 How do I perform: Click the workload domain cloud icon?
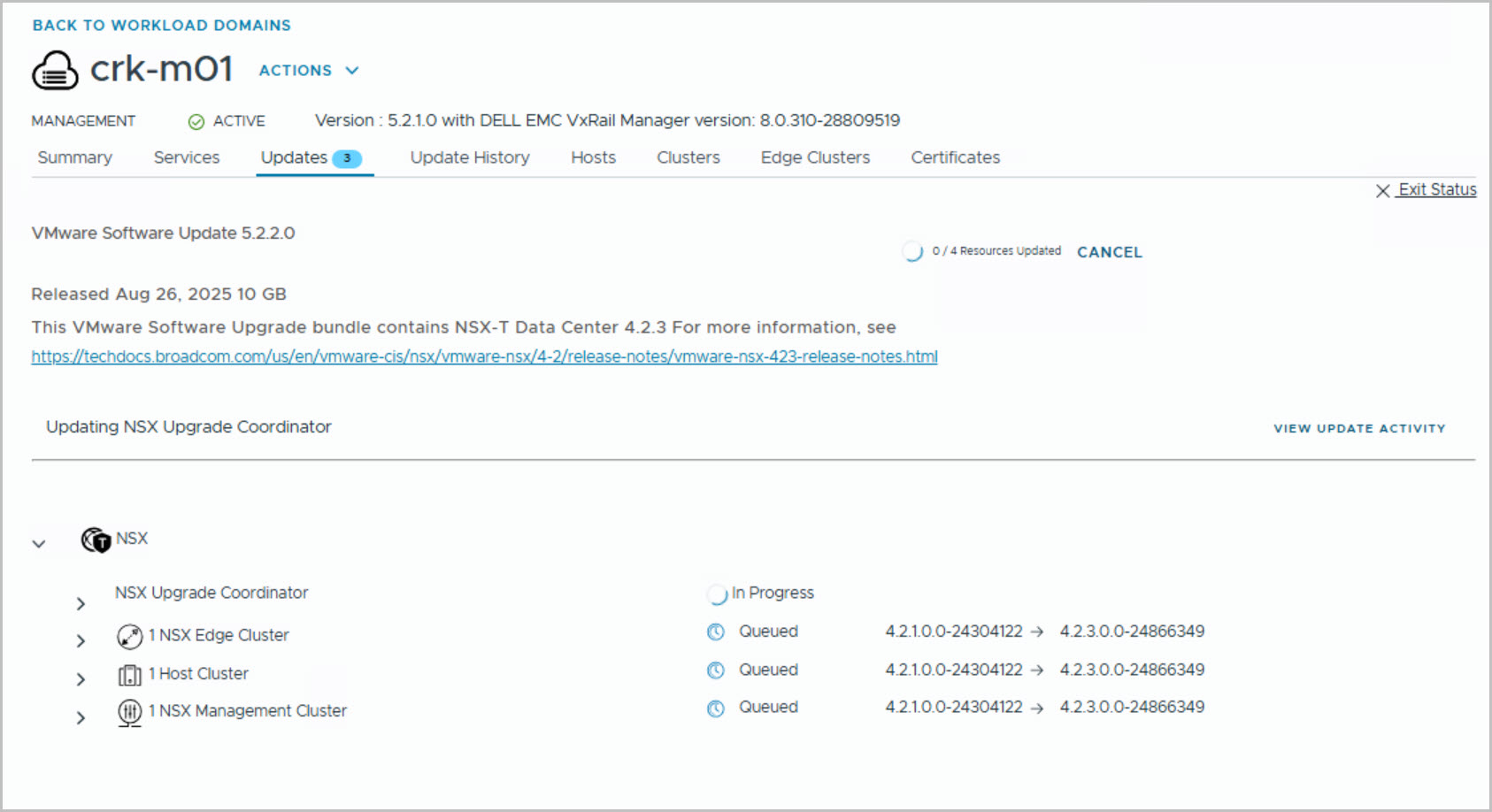point(55,71)
